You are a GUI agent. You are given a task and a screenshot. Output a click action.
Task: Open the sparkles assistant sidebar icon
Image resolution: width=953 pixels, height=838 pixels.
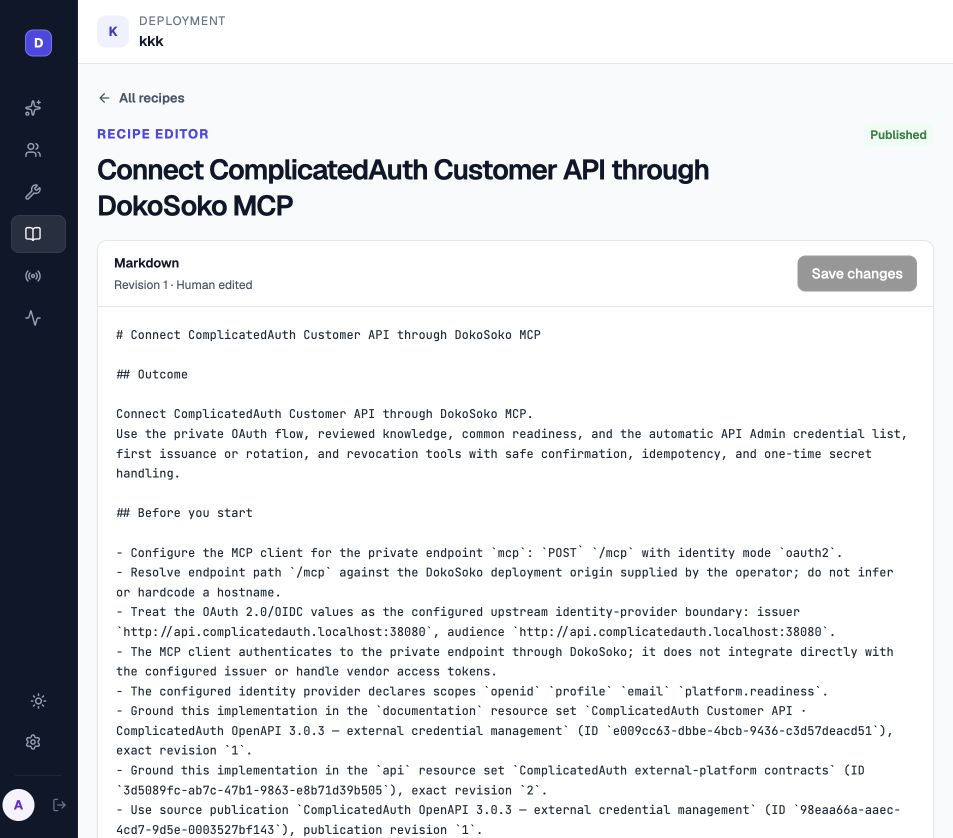click(x=33, y=108)
